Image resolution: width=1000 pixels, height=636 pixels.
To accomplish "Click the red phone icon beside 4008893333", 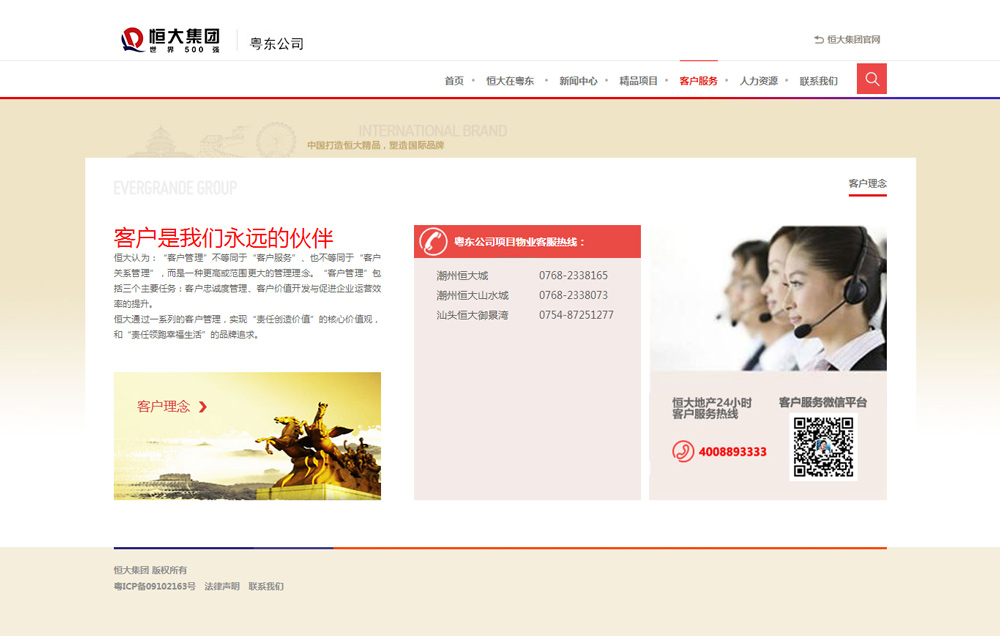I will point(683,451).
